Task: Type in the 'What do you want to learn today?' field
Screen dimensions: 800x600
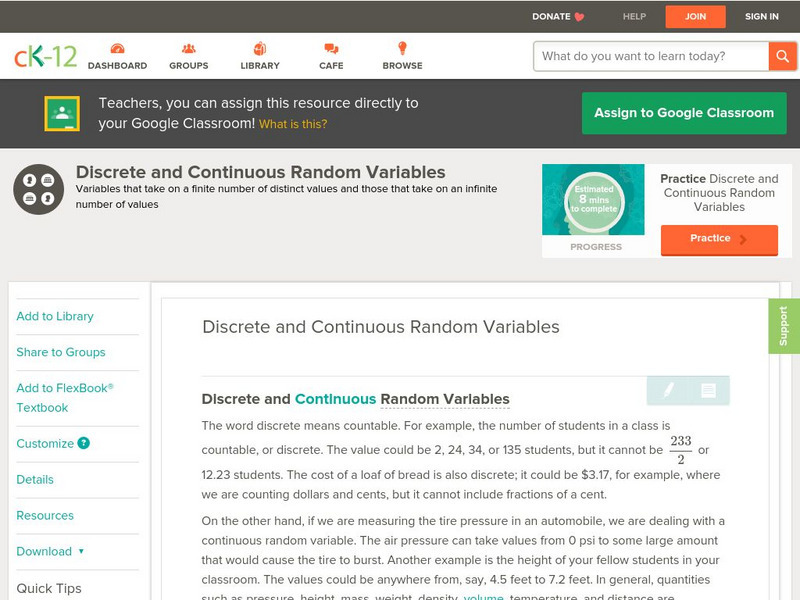Action: coord(650,56)
